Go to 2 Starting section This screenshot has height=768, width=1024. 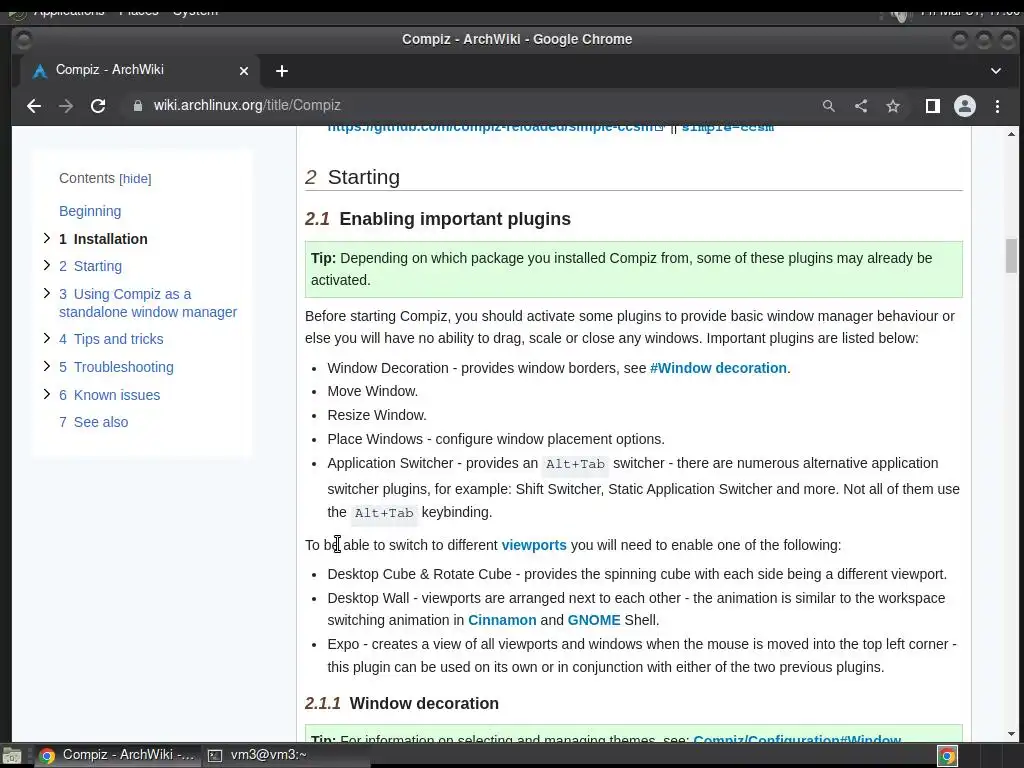pos(90,266)
